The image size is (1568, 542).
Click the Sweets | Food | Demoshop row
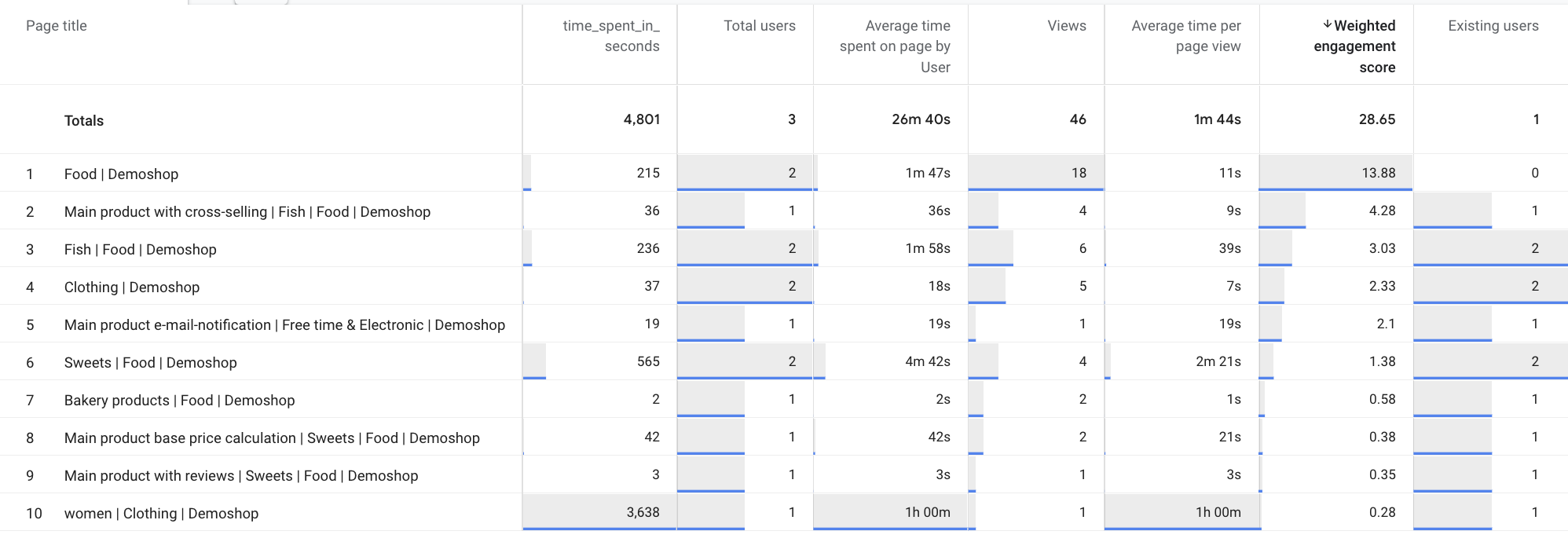[x=150, y=363]
